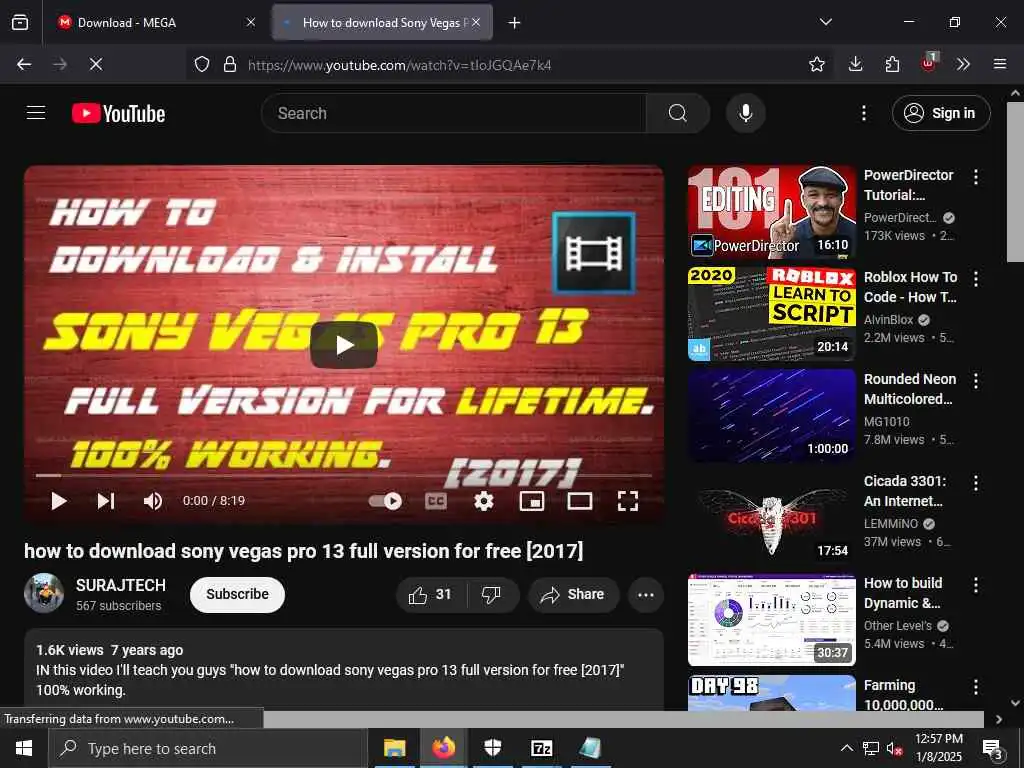Open Windows Security shield on the taskbar
This screenshot has width=1024, height=768.
[492, 748]
